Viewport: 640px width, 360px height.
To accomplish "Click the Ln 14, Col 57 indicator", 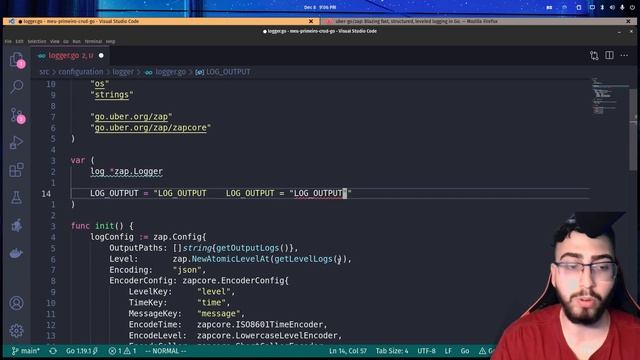I will (x=348, y=351).
